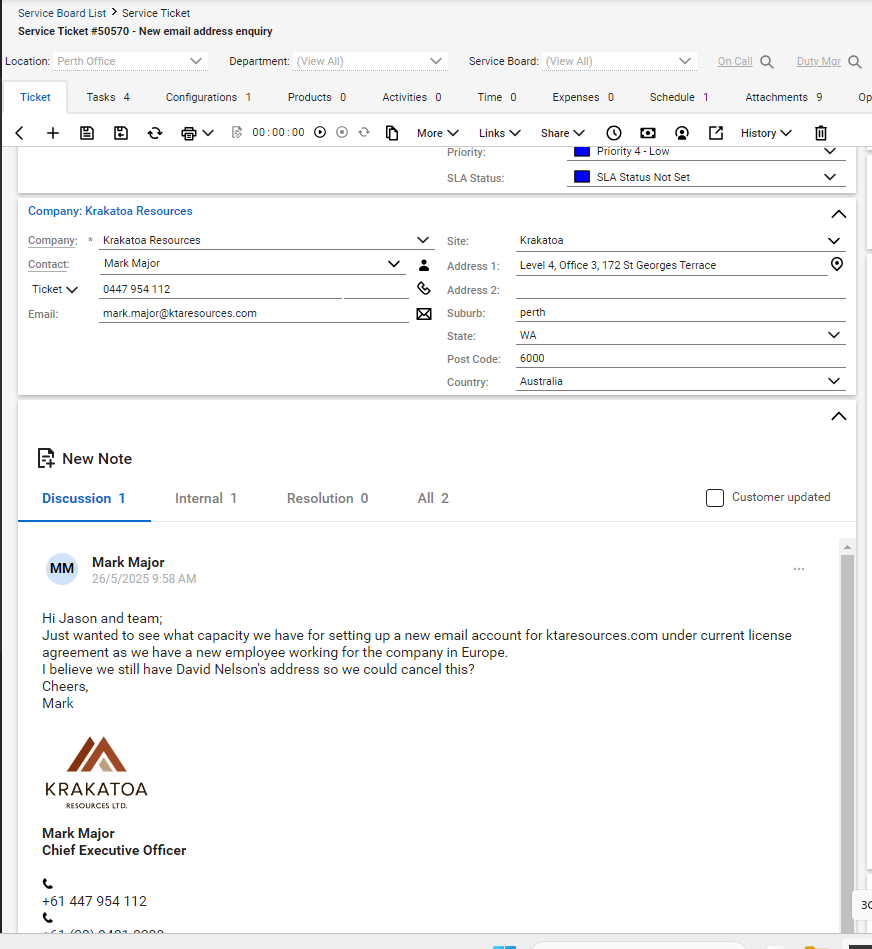Viewport: 872px width, 949px height.
Task: Open the Activities tab
Action: pos(411,97)
